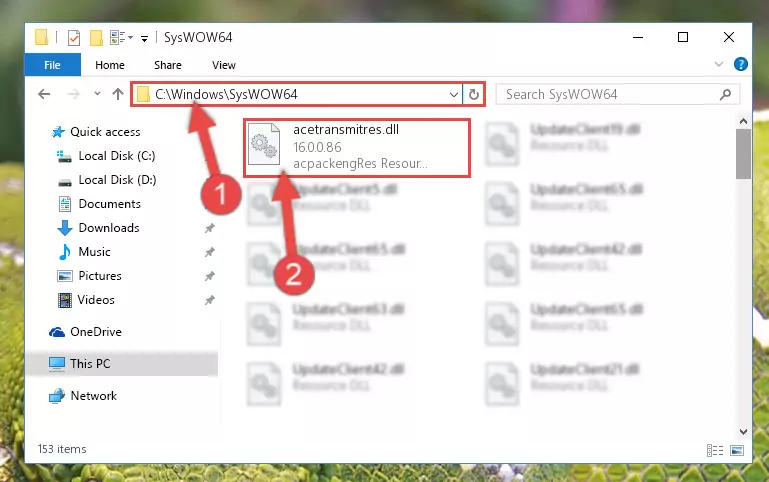
Task: Open Help with the question mark icon
Action: click(741, 64)
